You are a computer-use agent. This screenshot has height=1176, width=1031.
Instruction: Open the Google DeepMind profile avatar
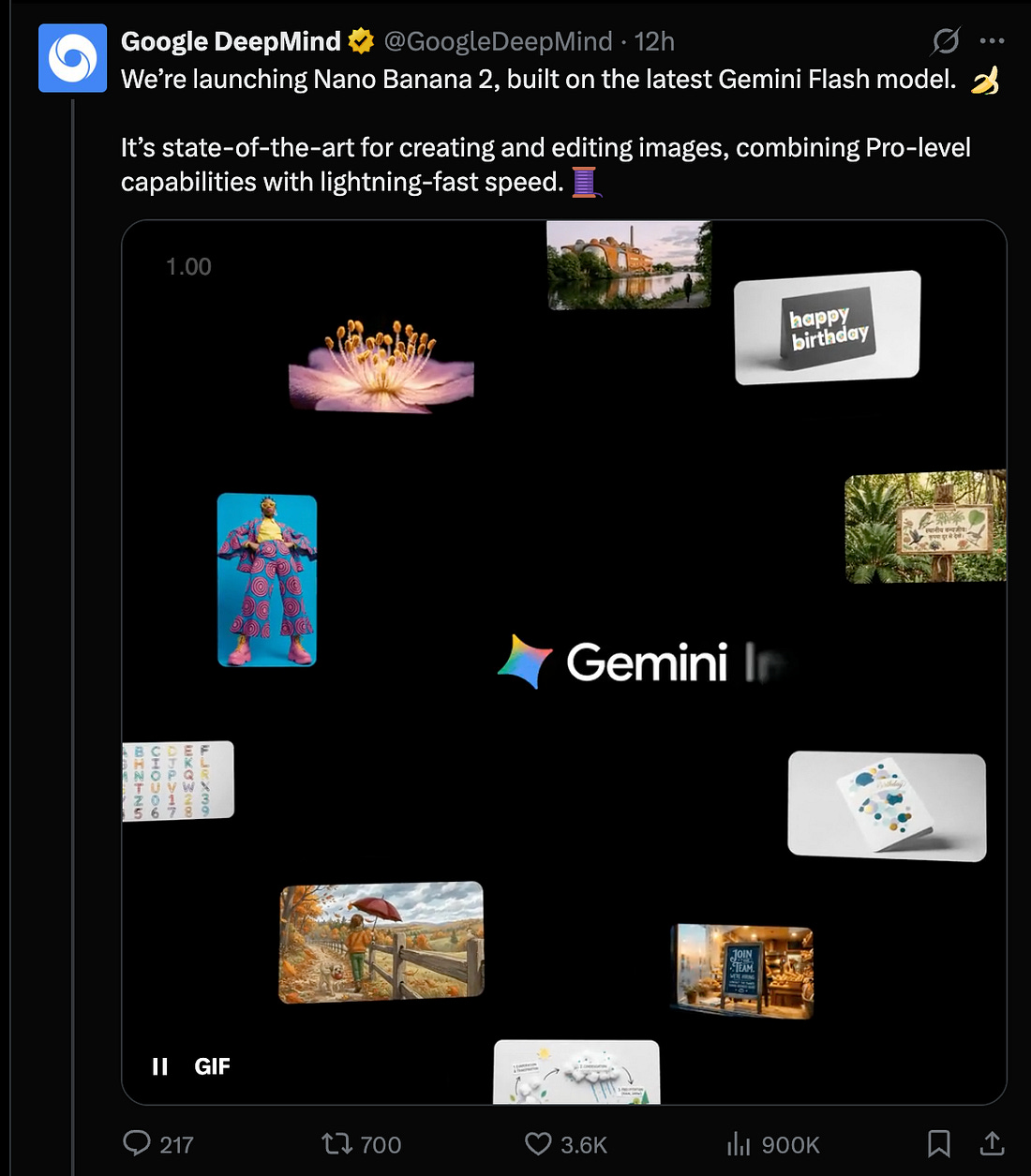click(x=72, y=58)
